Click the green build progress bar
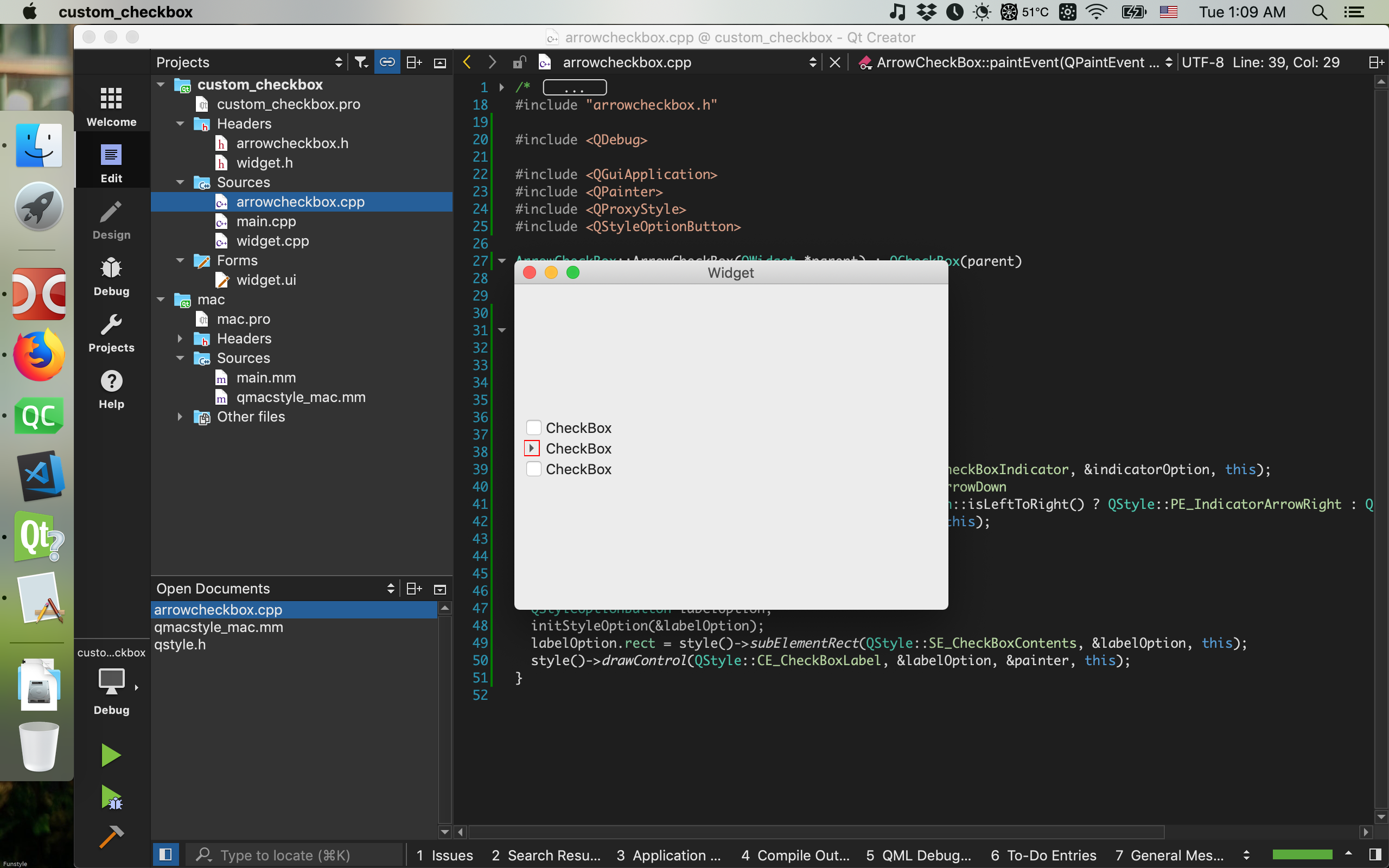The height and width of the screenshot is (868, 1389). tap(1303, 855)
